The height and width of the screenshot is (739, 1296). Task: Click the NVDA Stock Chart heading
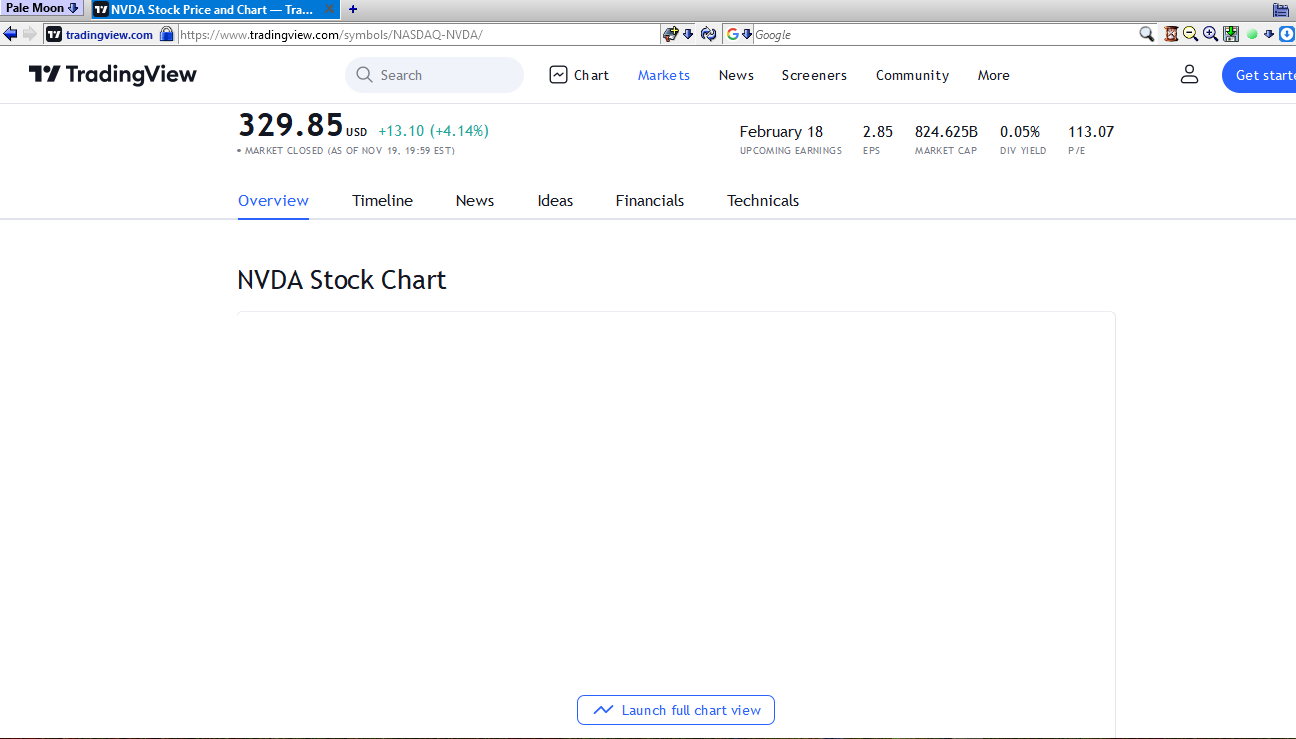pyautogui.click(x=341, y=279)
